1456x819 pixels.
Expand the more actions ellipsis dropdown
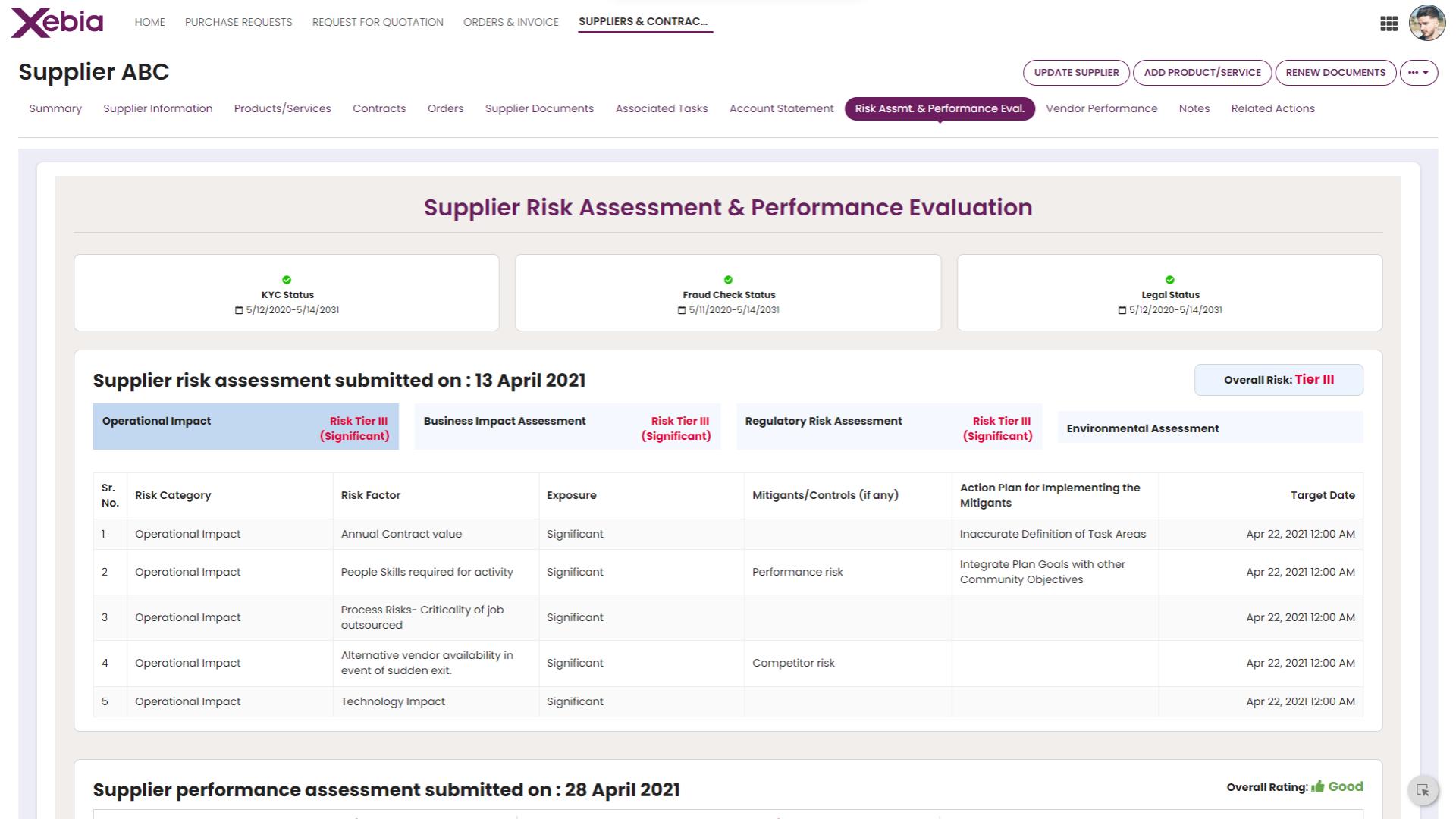click(x=1418, y=73)
